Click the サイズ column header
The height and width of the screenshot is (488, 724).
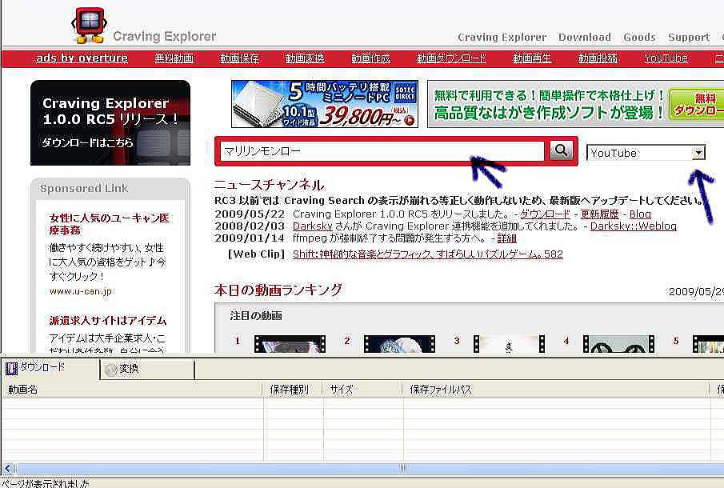(x=363, y=389)
